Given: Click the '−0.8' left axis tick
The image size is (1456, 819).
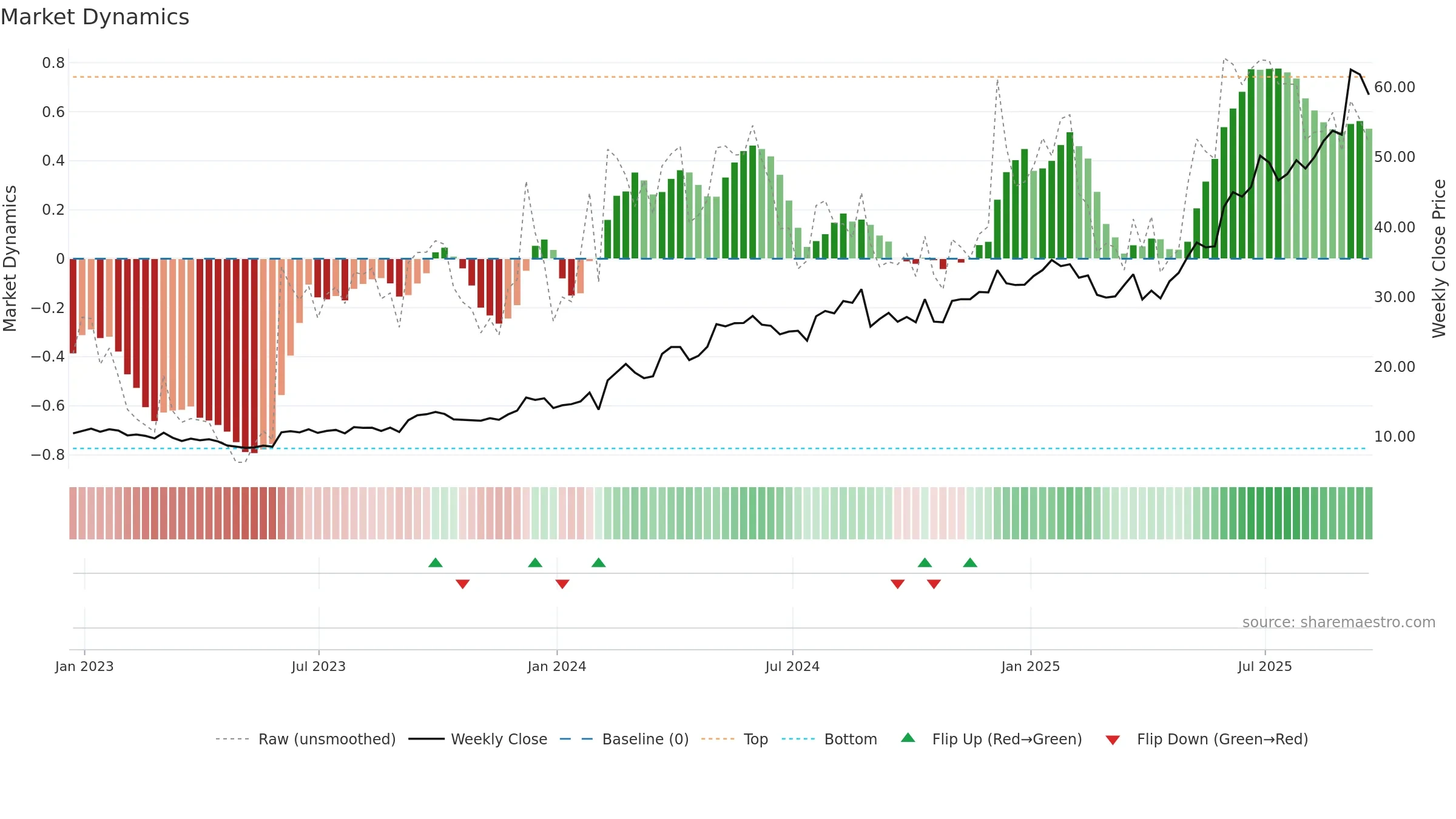Looking at the screenshot, I should [48, 454].
